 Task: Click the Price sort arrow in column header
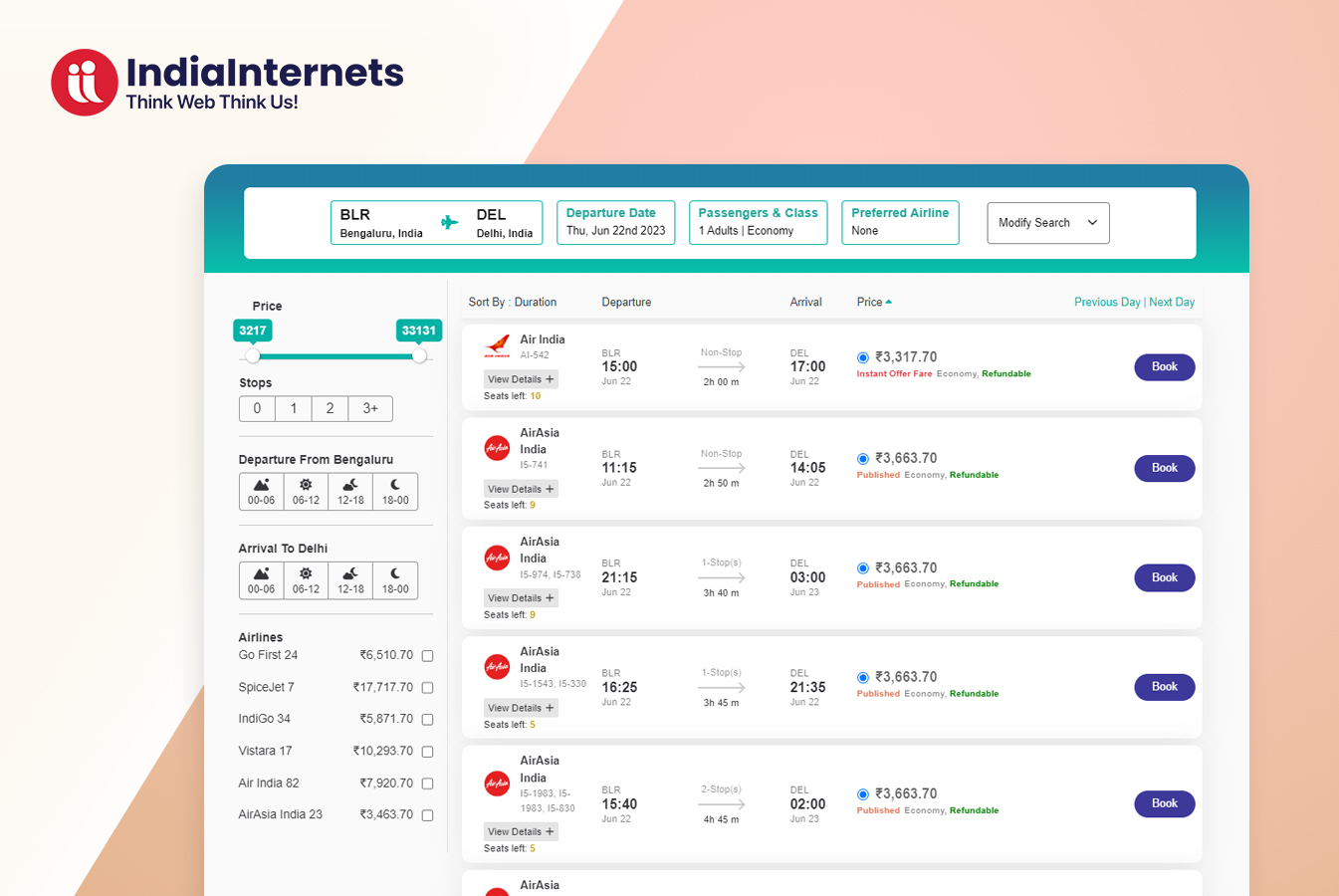(x=888, y=302)
